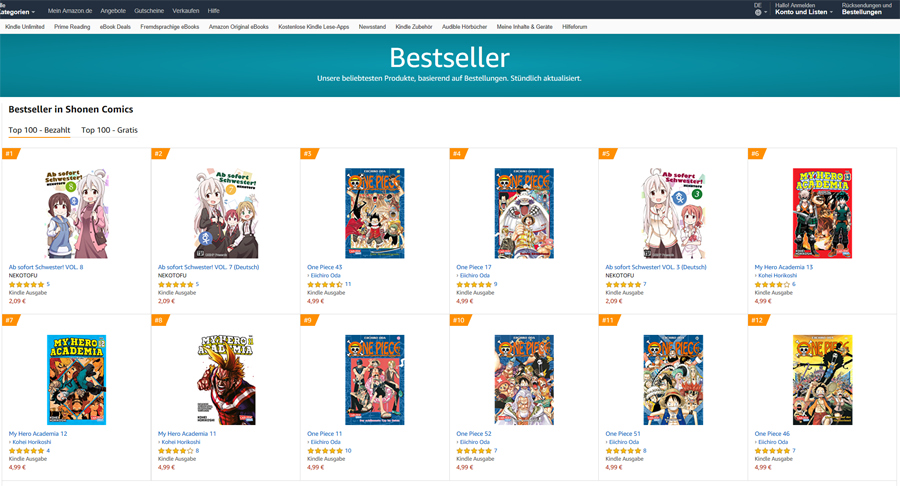Click Rücksendungen und Bestellungen
900x486 pixels.
coord(866,9)
